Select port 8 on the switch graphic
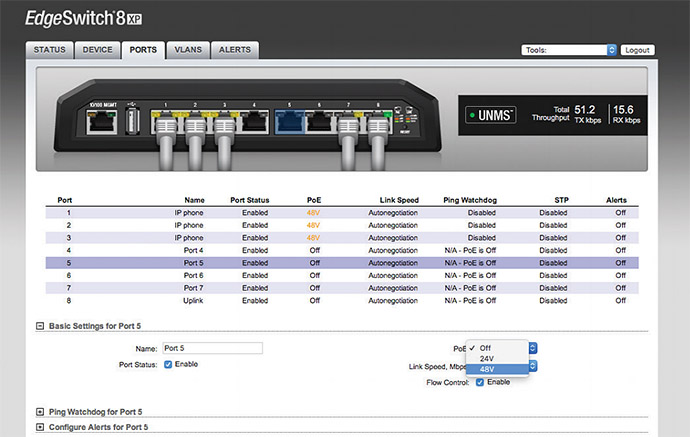 coord(378,122)
